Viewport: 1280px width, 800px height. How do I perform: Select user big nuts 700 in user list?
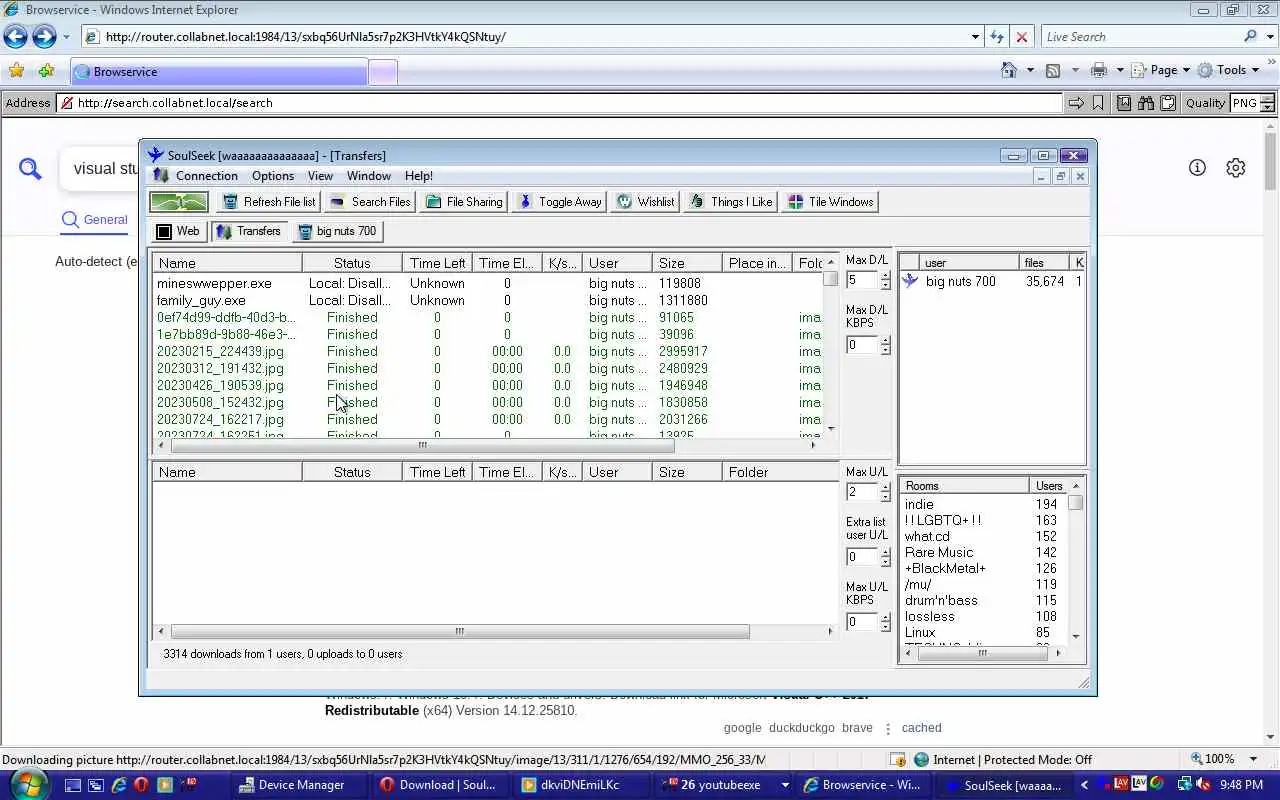(992, 281)
